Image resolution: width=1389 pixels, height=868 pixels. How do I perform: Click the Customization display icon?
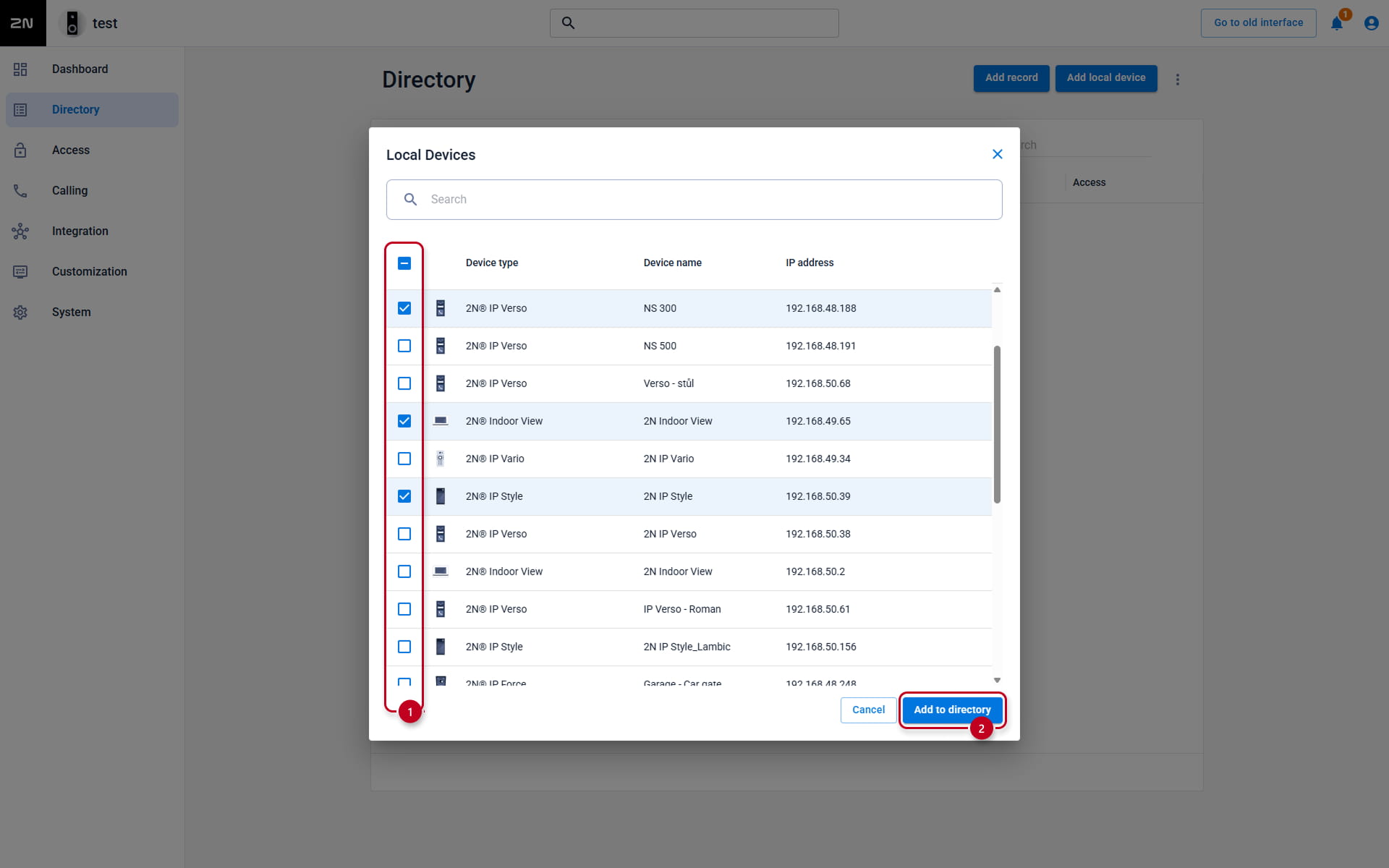click(20, 272)
